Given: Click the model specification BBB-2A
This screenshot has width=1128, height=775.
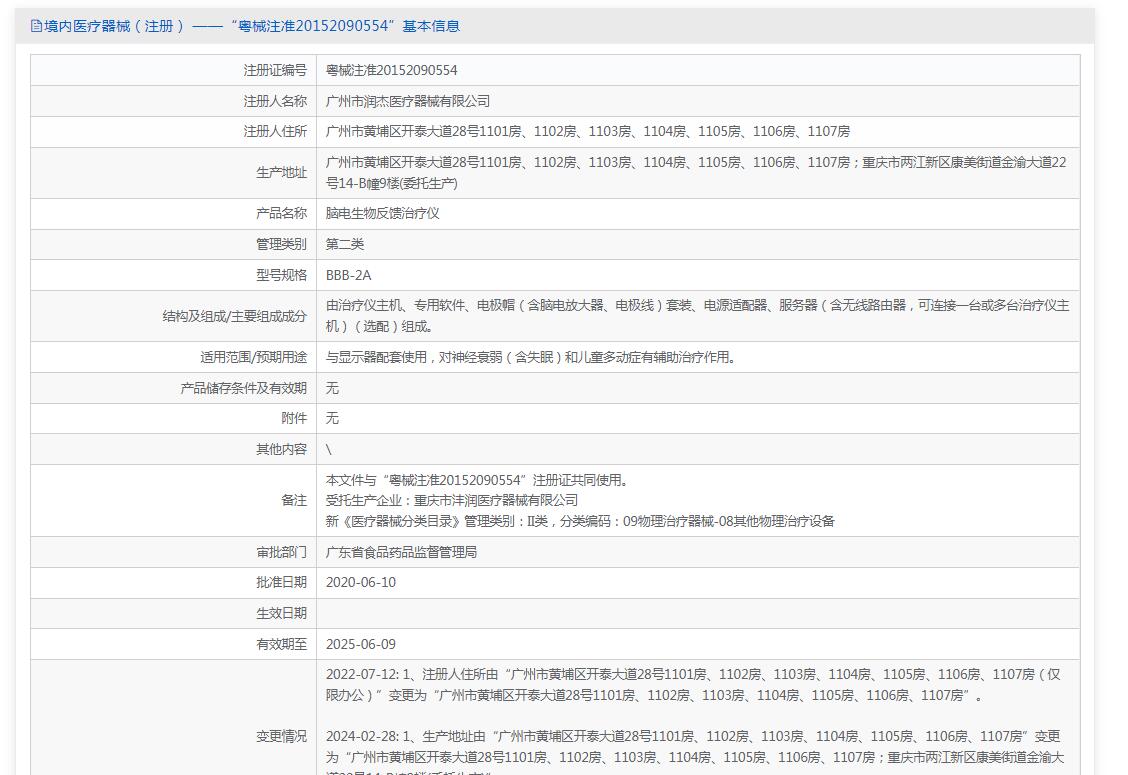Looking at the screenshot, I should point(348,275).
